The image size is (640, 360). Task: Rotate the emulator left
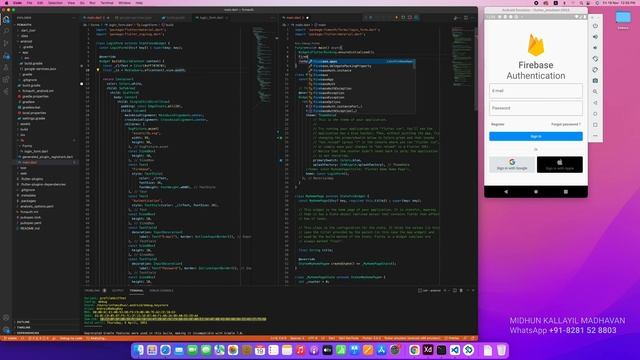click(595, 59)
